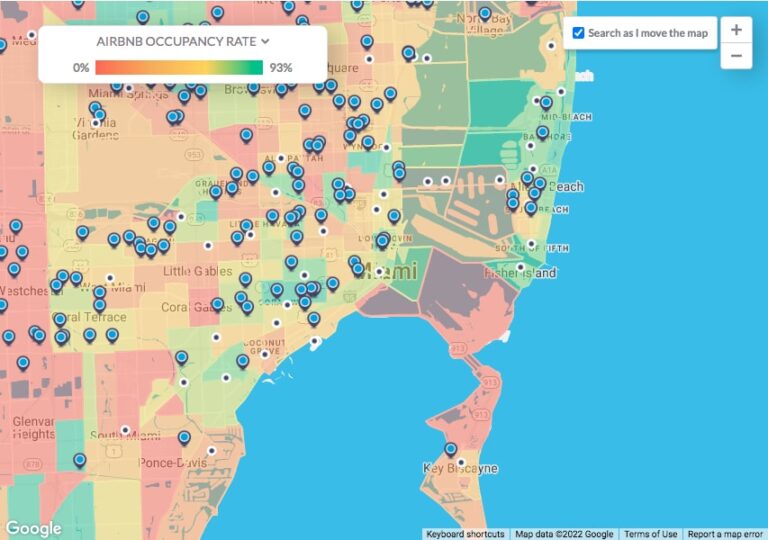Select the blue pin above Ponce-Davis
Viewport: 768px width, 540px height.
[x=185, y=437]
